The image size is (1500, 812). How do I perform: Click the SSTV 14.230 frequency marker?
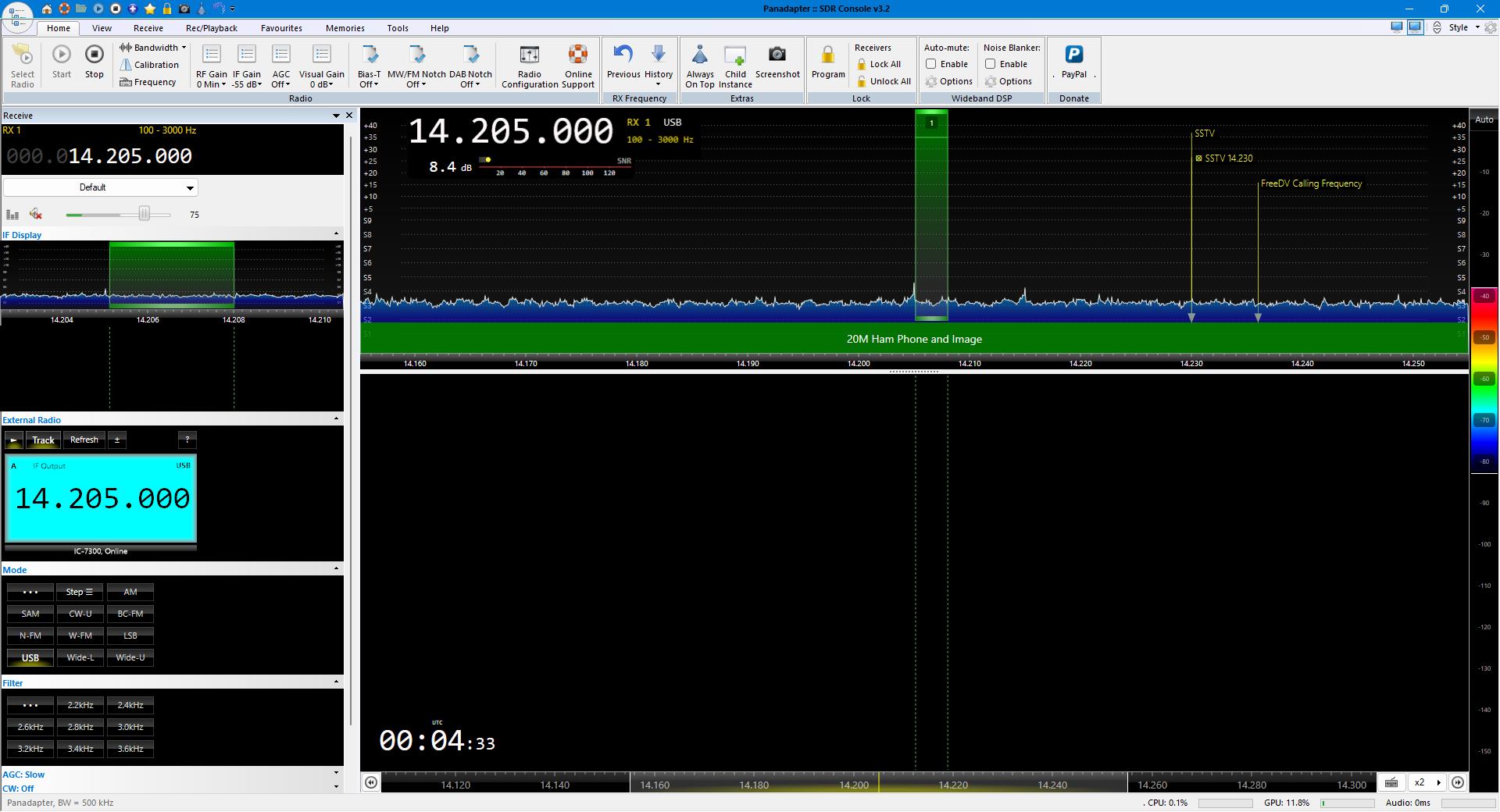1227,158
